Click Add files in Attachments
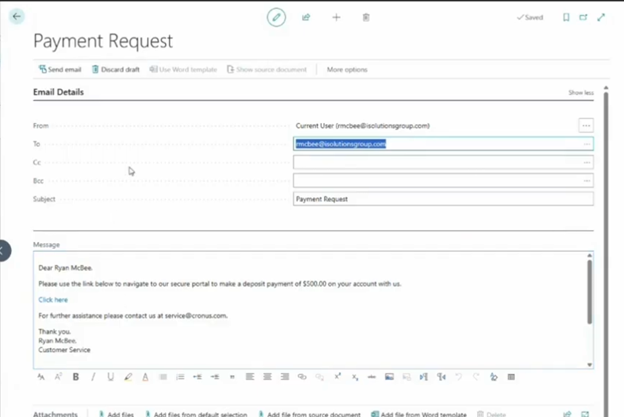Screen dimensions: 624x417 click(x=116, y=414)
